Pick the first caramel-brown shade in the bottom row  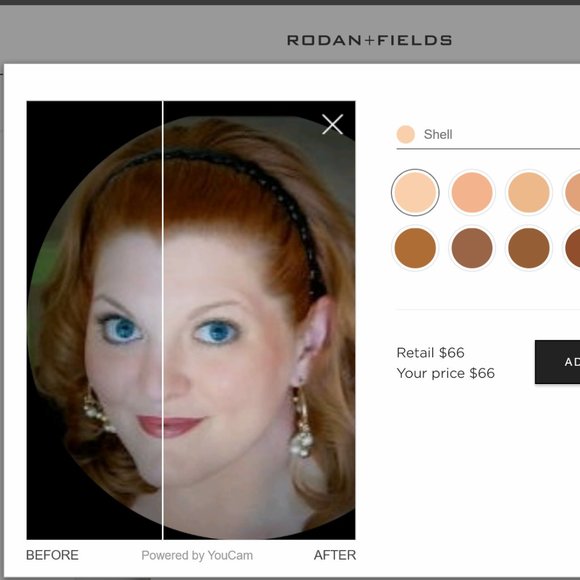[x=415, y=248]
